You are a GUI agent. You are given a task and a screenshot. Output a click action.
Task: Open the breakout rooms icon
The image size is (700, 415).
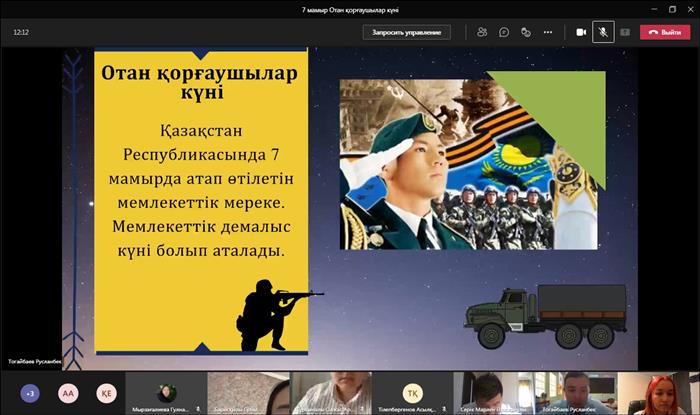coord(526,32)
